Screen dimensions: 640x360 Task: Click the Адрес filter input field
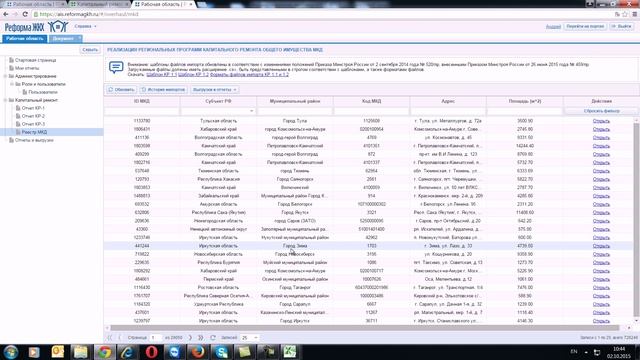(x=448, y=111)
